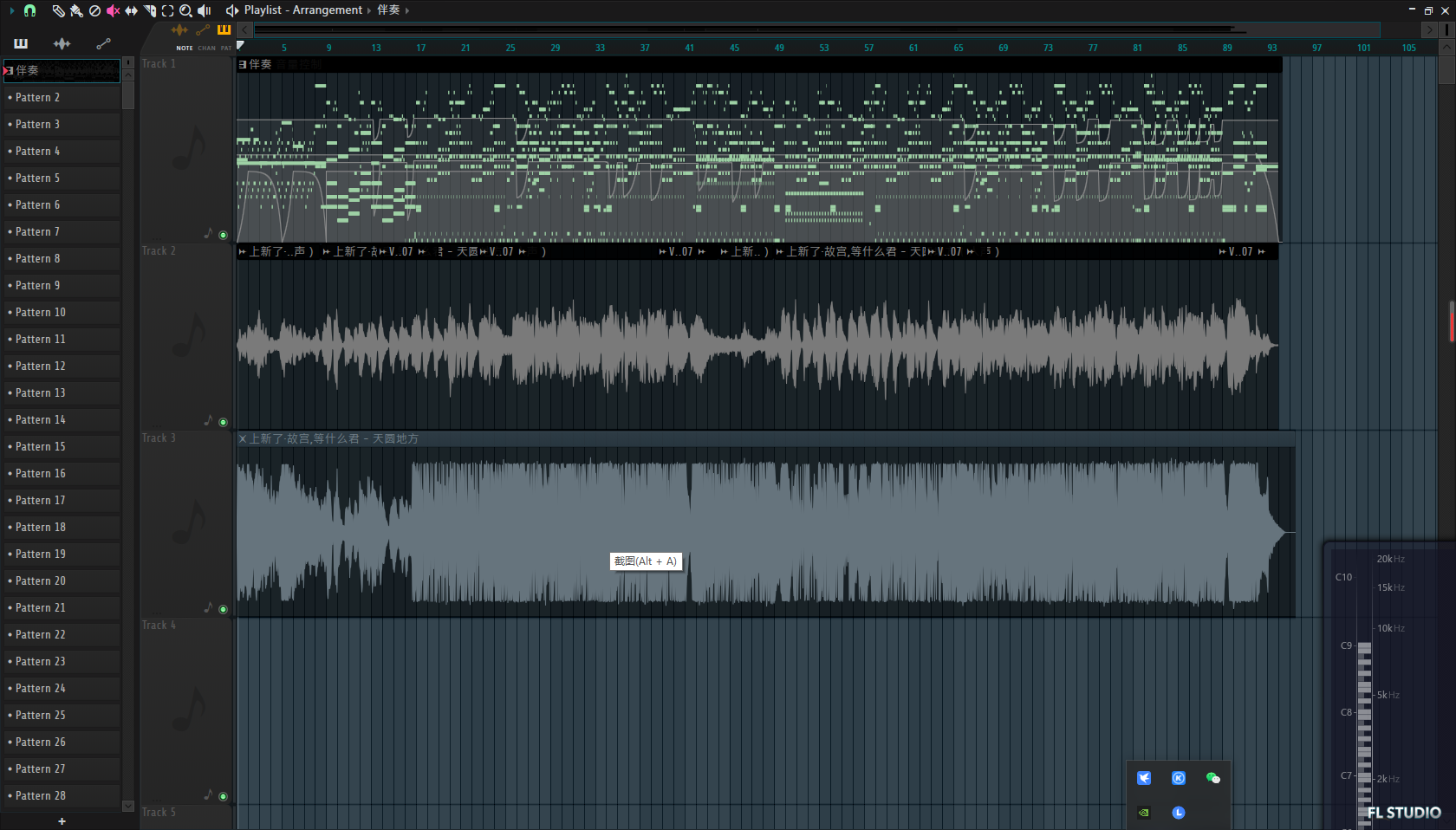Viewport: 1456px width, 830px height.
Task: Click the note icon on Track 1
Action: tap(208, 233)
